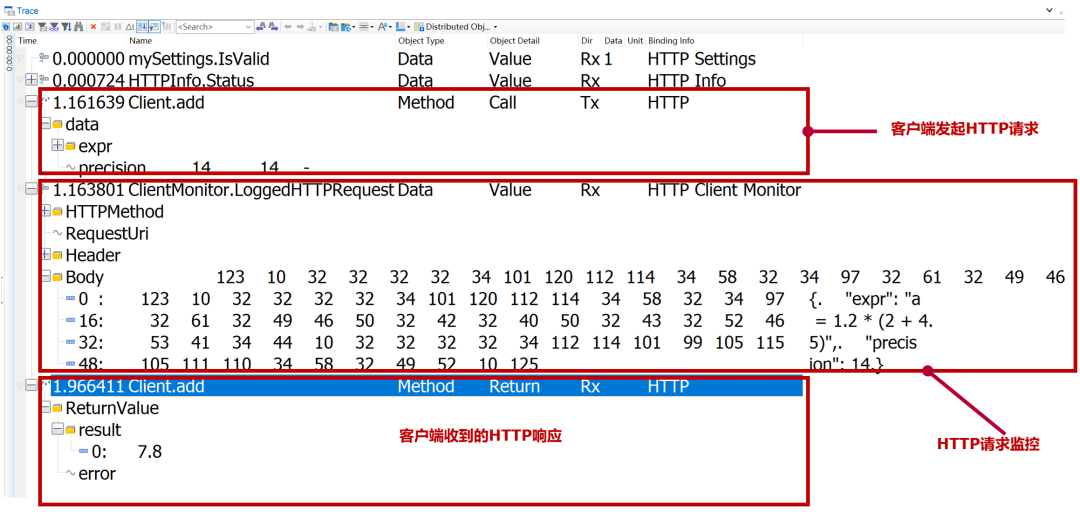
Task: Click the configuration folder toolbar icon
Action: tap(333, 27)
